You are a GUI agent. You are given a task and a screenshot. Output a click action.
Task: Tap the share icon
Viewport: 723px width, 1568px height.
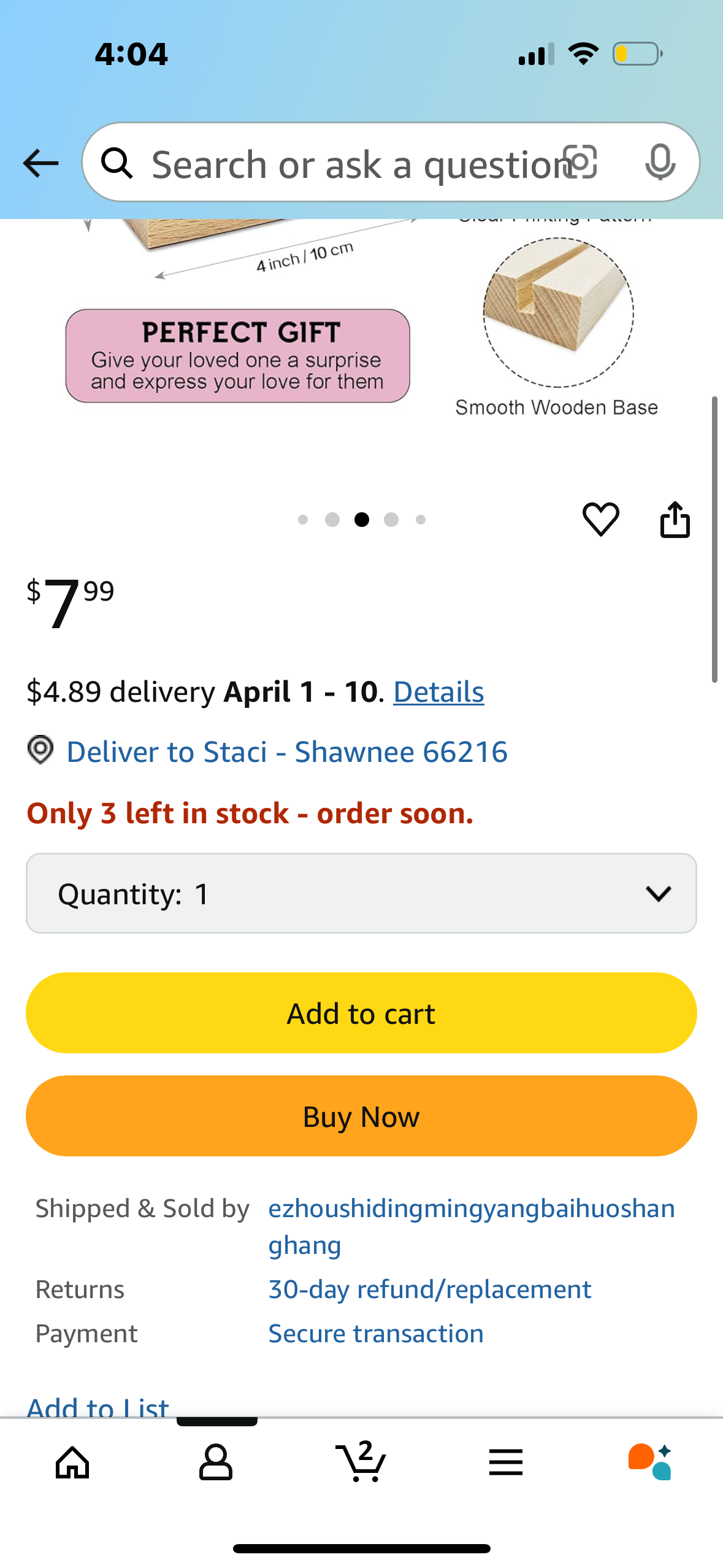(675, 520)
